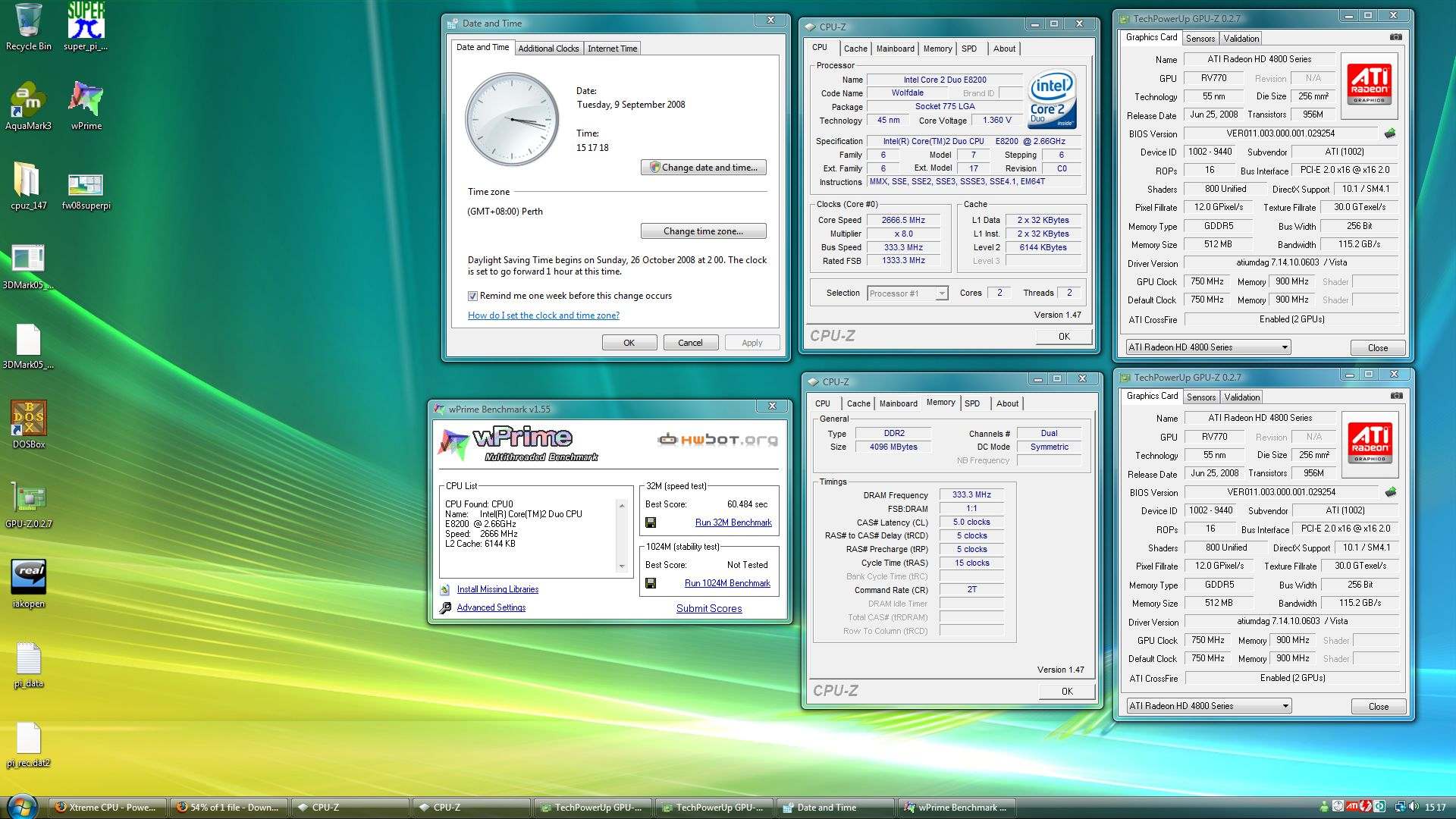Open the Mainboard tab in top CPU-Z
This screenshot has height=819, width=1456.
[895, 49]
